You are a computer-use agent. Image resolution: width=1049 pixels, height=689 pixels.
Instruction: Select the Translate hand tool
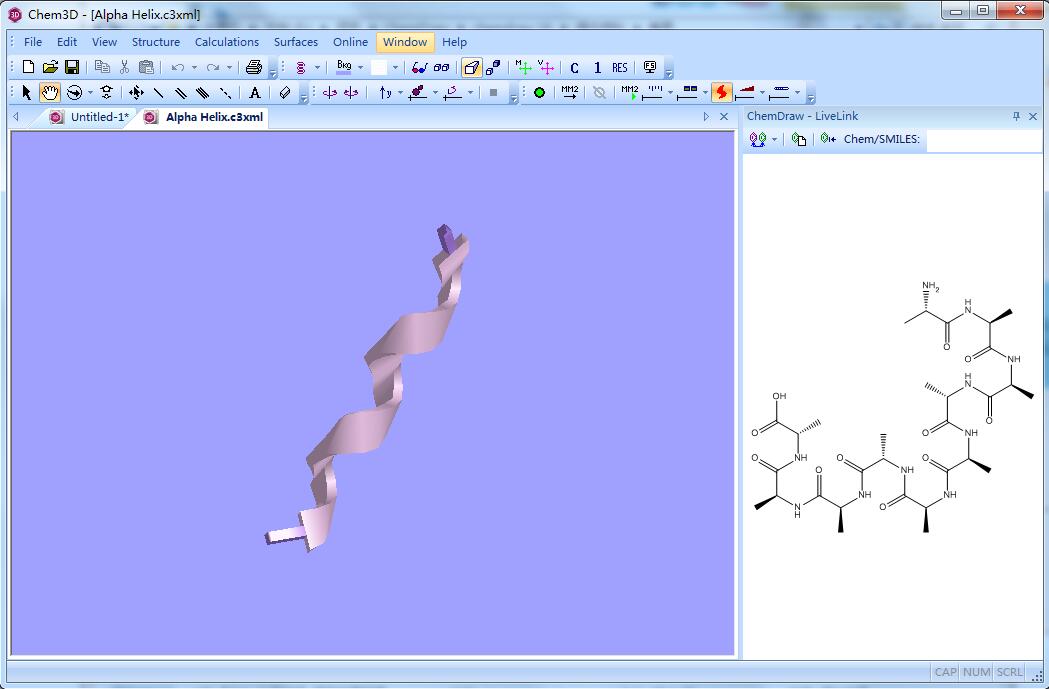[51, 92]
